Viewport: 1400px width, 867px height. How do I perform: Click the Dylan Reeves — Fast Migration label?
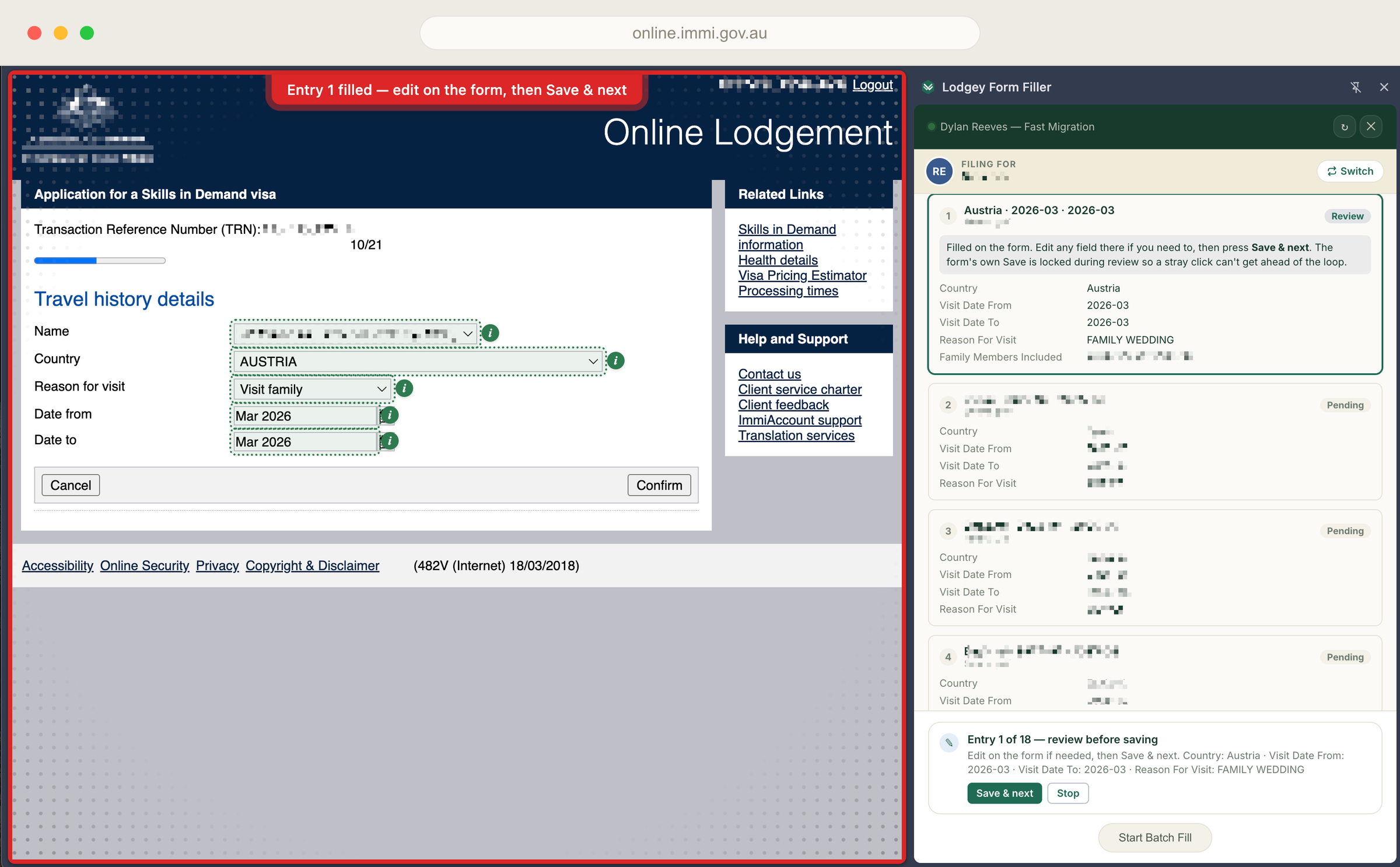click(1017, 127)
